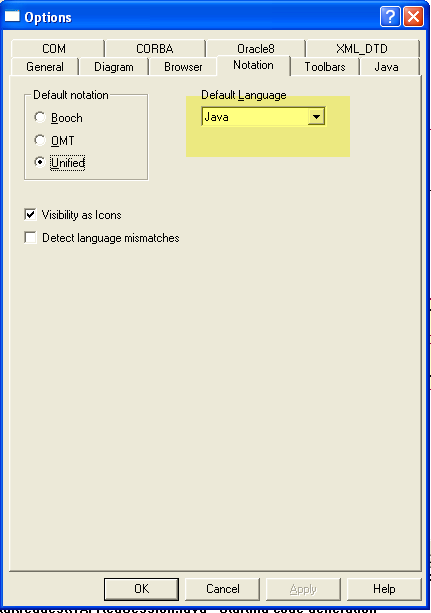This screenshot has height=613, width=431.
Task: Click the Options window title icon
Action: coord(12,16)
